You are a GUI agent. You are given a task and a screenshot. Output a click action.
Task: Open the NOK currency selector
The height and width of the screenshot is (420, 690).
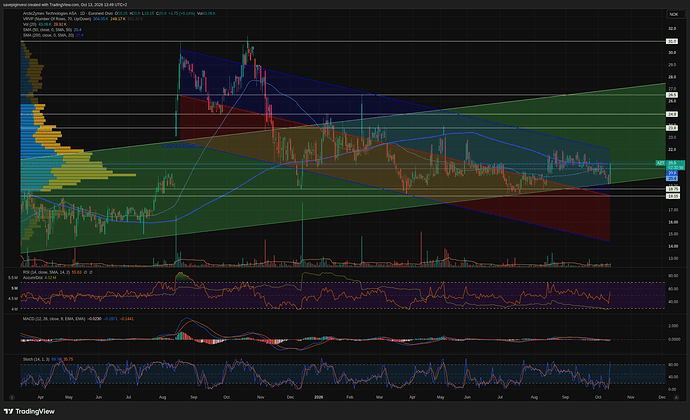[x=673, y=14]
